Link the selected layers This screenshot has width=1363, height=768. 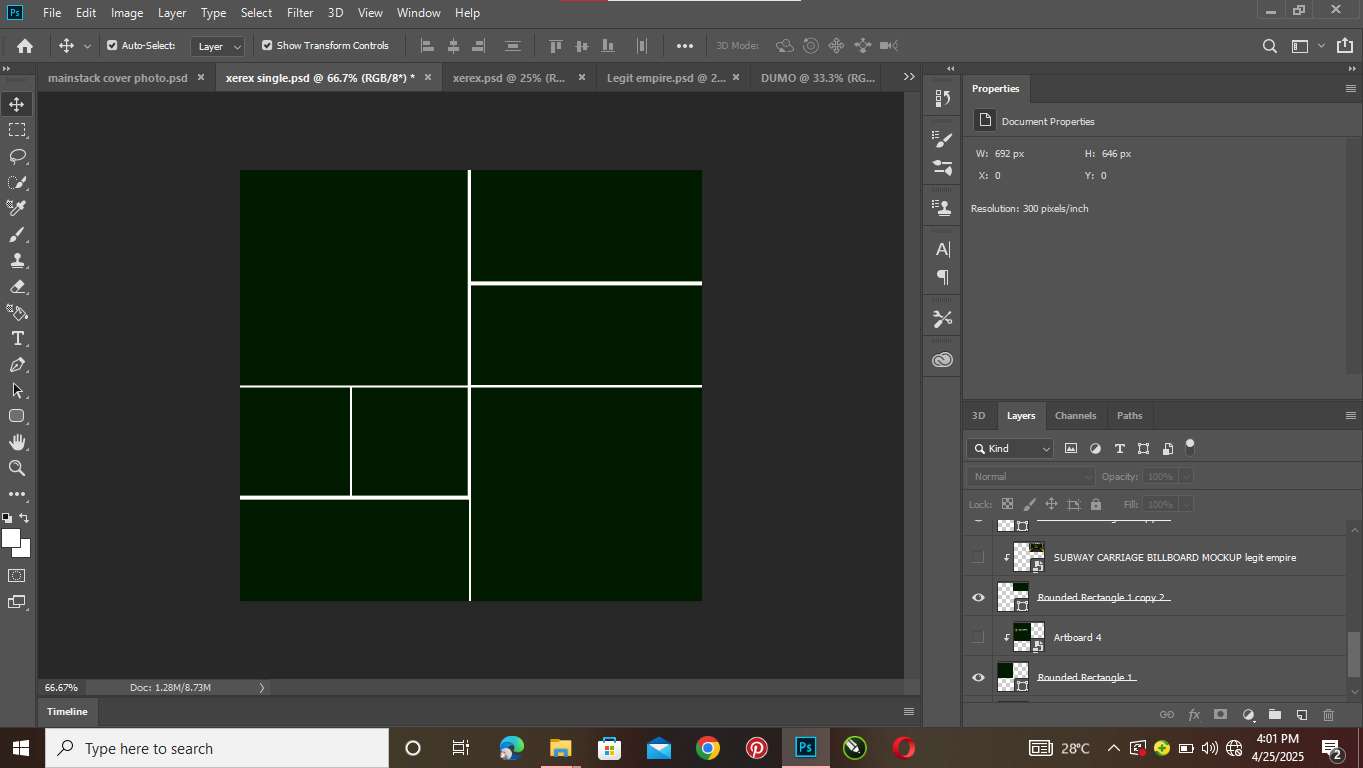click(1167, 715)
